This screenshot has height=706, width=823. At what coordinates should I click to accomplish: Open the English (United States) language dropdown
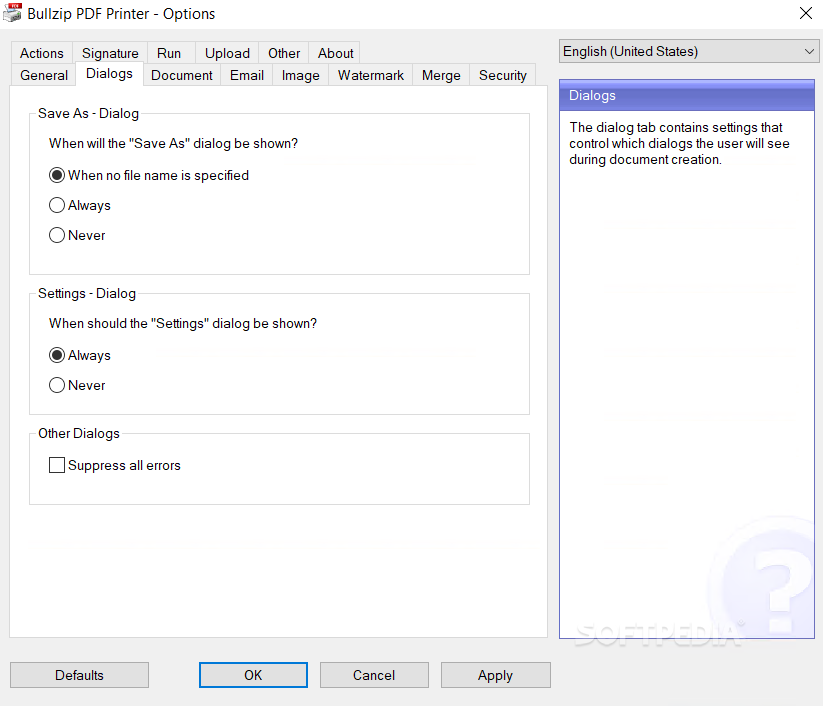[689, 51]
